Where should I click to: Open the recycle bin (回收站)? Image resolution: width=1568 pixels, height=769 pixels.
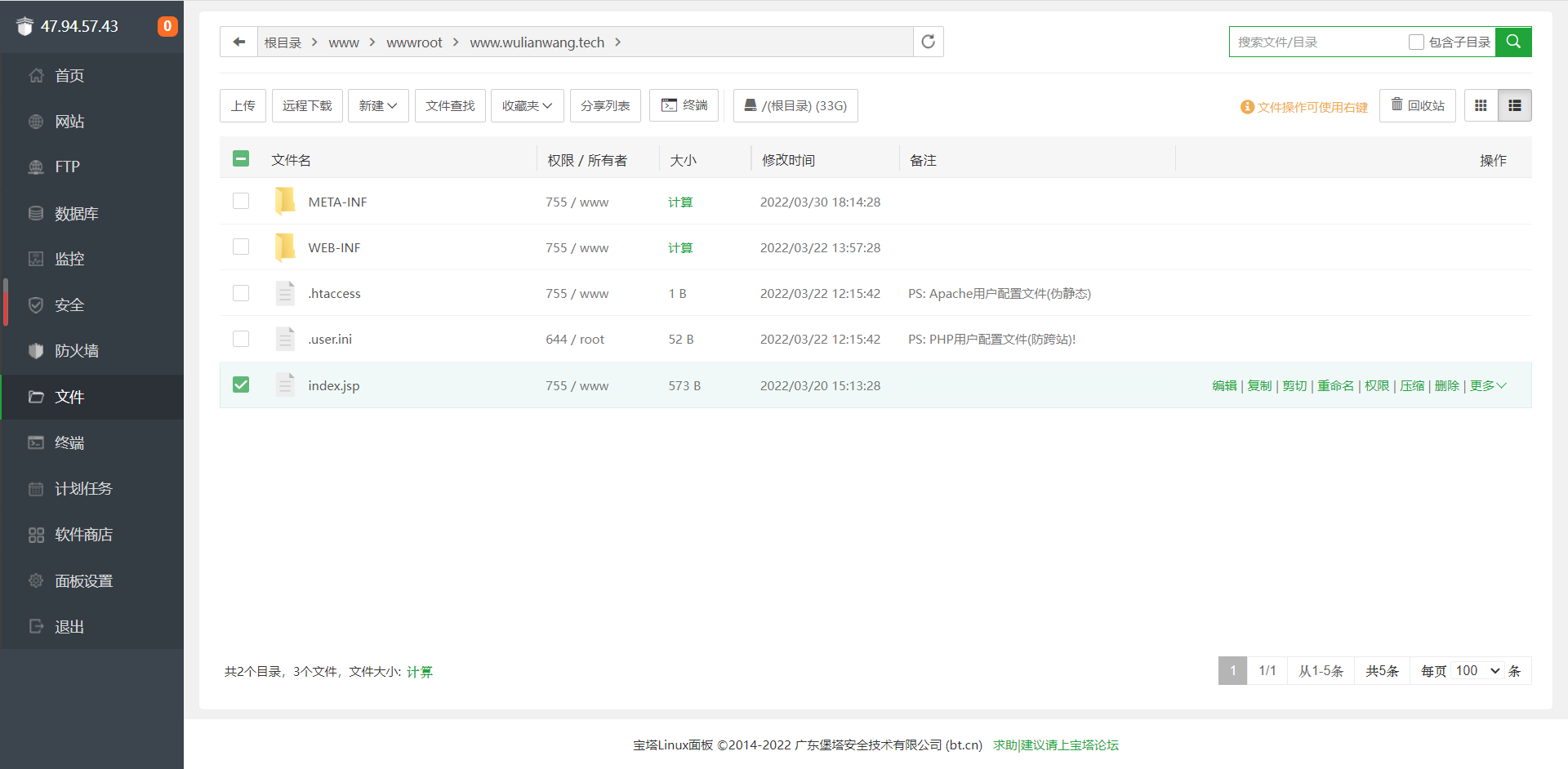coord(1418,105)
